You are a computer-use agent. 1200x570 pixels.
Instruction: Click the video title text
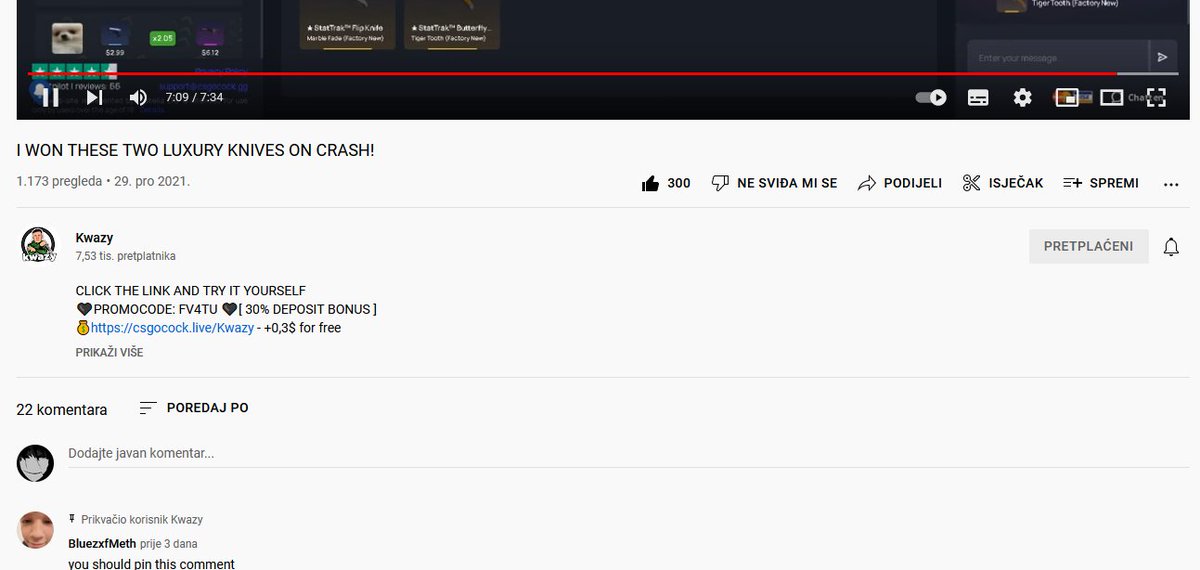pyautogui.click(x=195, y=150)
